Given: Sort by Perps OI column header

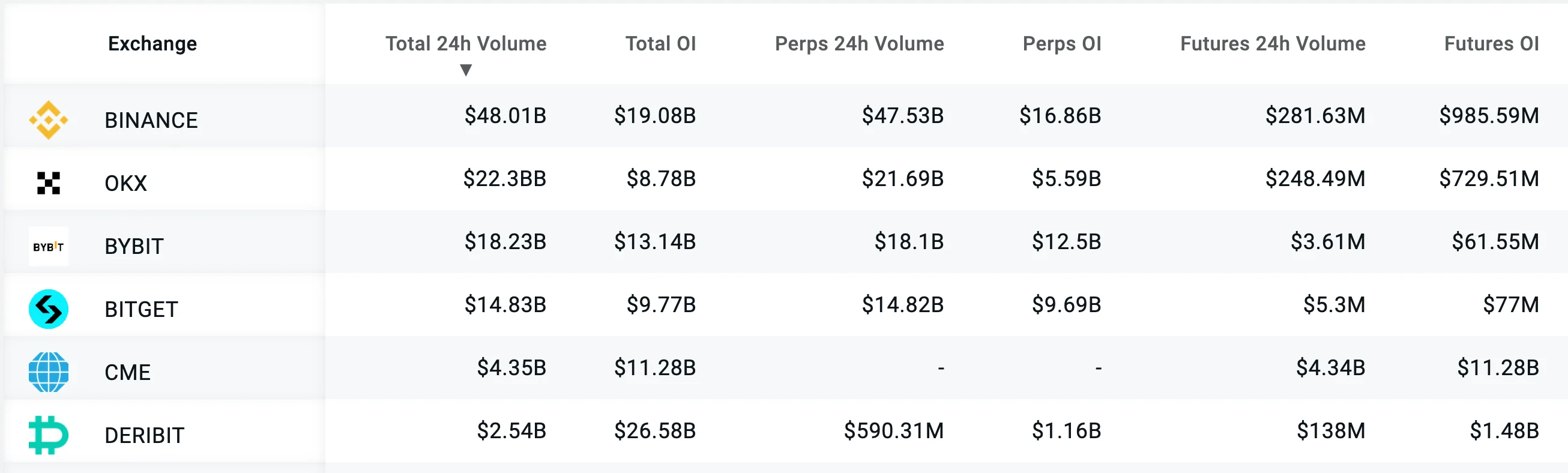Looking at the screenshot, I should click(1061, 44).
